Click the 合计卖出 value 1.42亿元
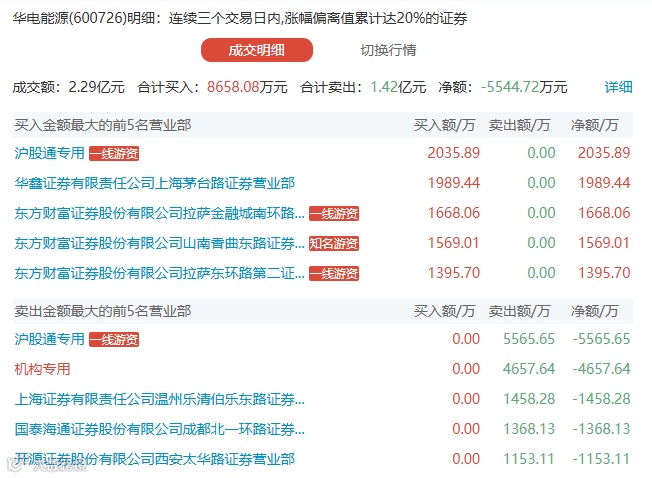The width and height of the screenshot is (652, 478). (x=398, y=87)
